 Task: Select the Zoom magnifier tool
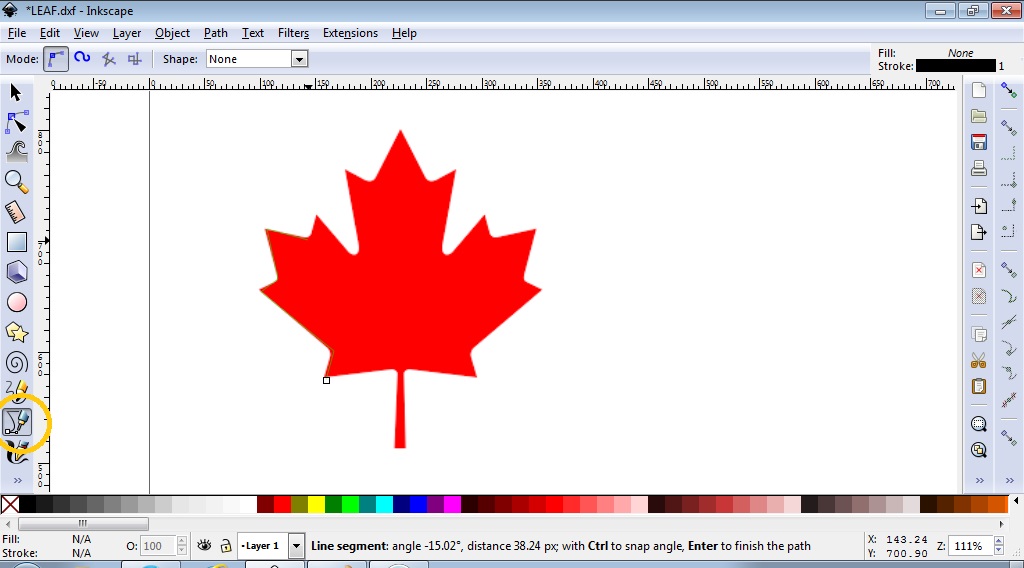[x=16, y=182]
